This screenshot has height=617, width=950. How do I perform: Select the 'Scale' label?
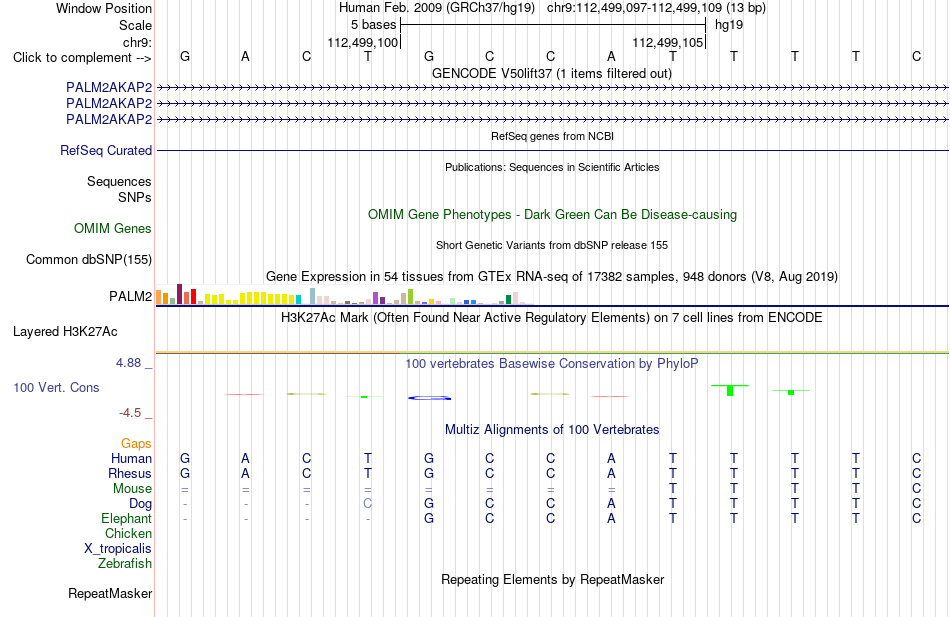(135, 25)
